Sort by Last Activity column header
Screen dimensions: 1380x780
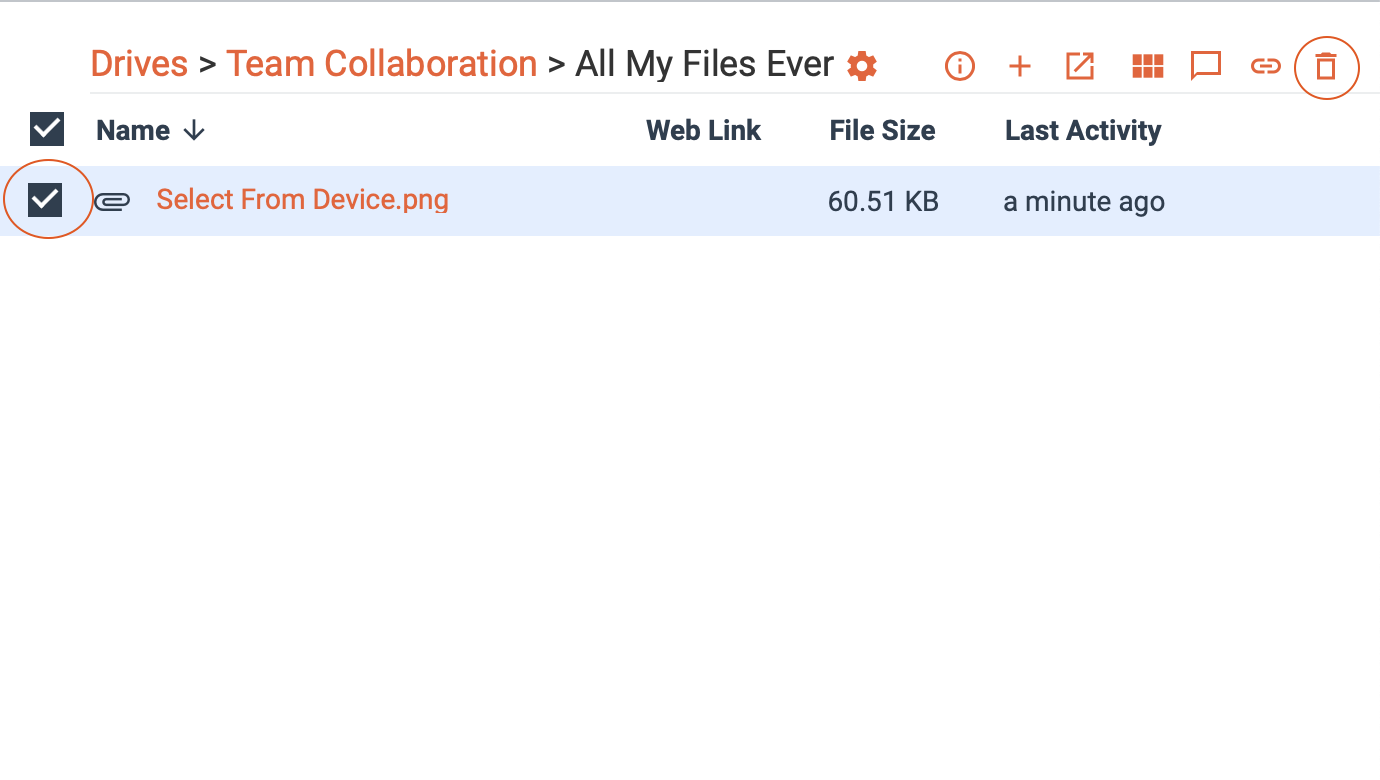click(1083, 131)
